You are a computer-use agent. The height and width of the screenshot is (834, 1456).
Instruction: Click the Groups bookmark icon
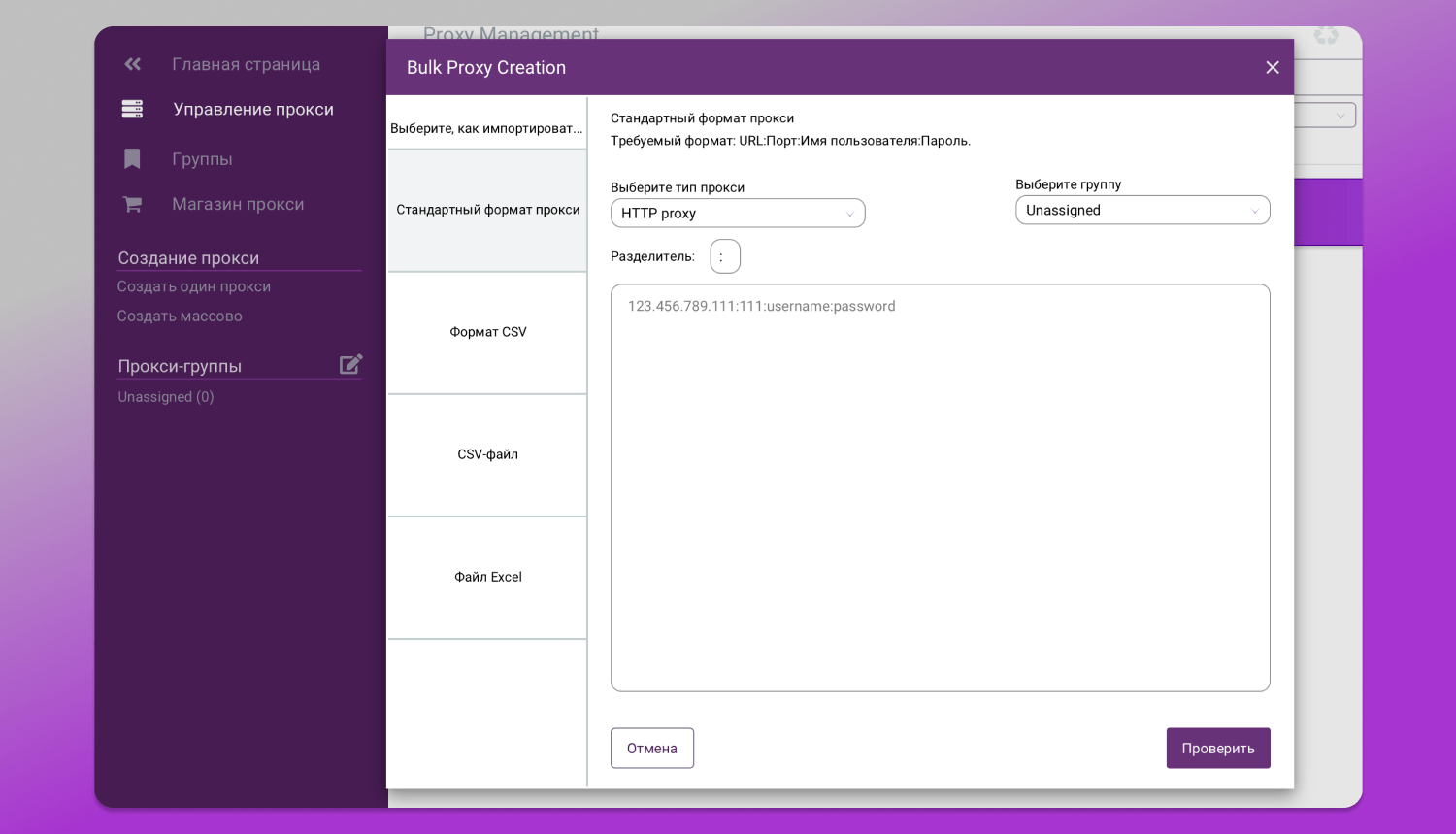[x=132, y=159]
